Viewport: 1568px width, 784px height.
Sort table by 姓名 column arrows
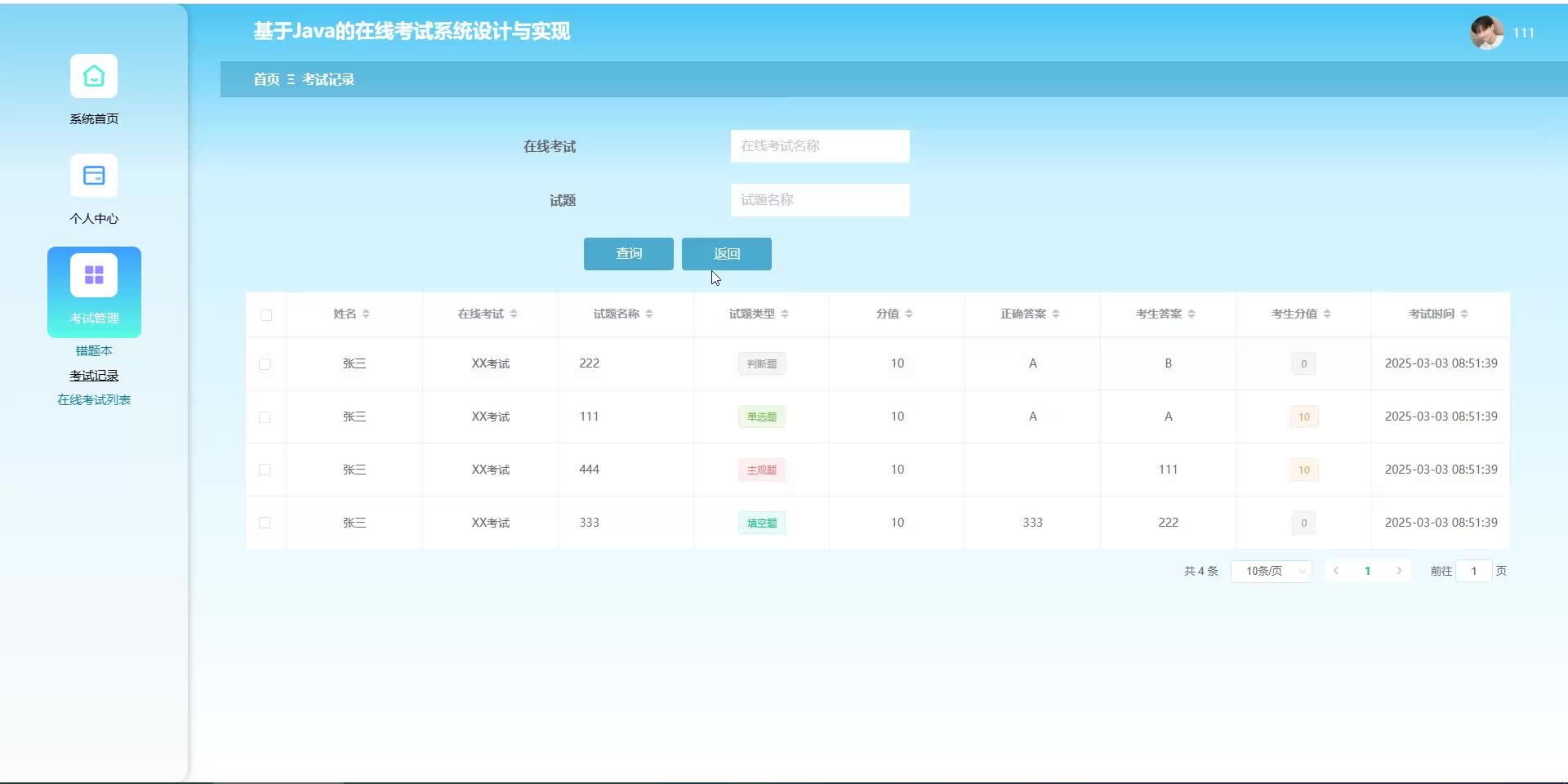click(x=366, y=314)
